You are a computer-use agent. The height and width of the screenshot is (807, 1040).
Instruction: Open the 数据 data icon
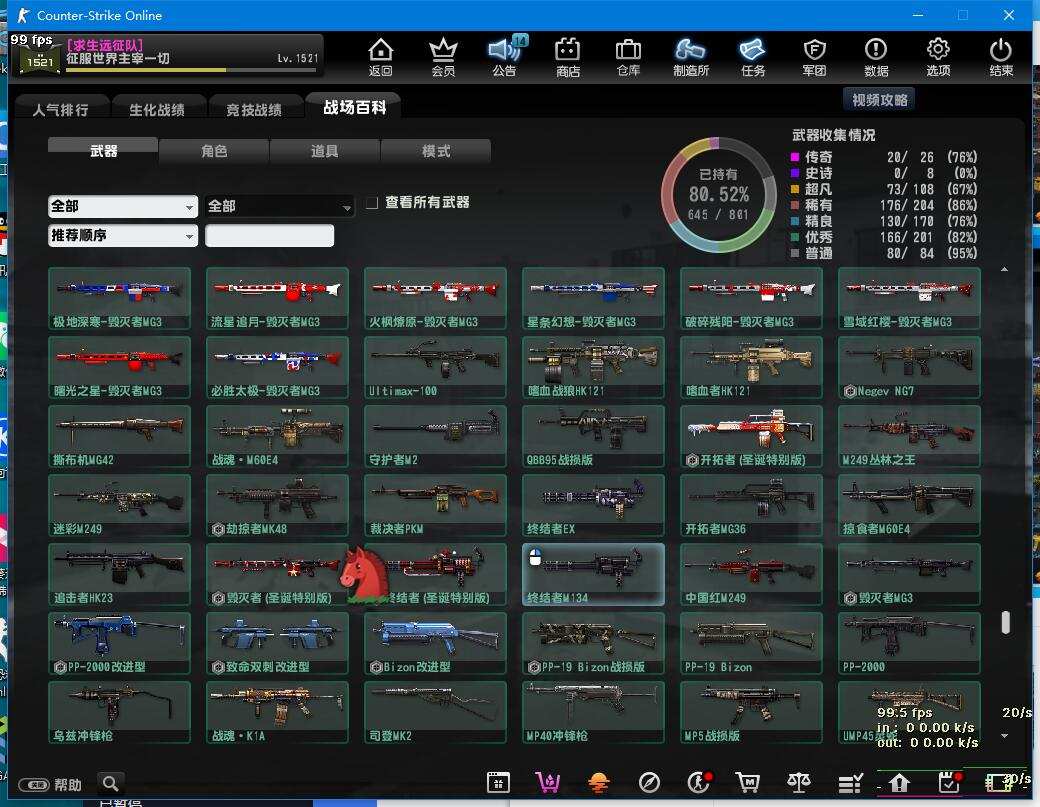[x=876, y=56]
